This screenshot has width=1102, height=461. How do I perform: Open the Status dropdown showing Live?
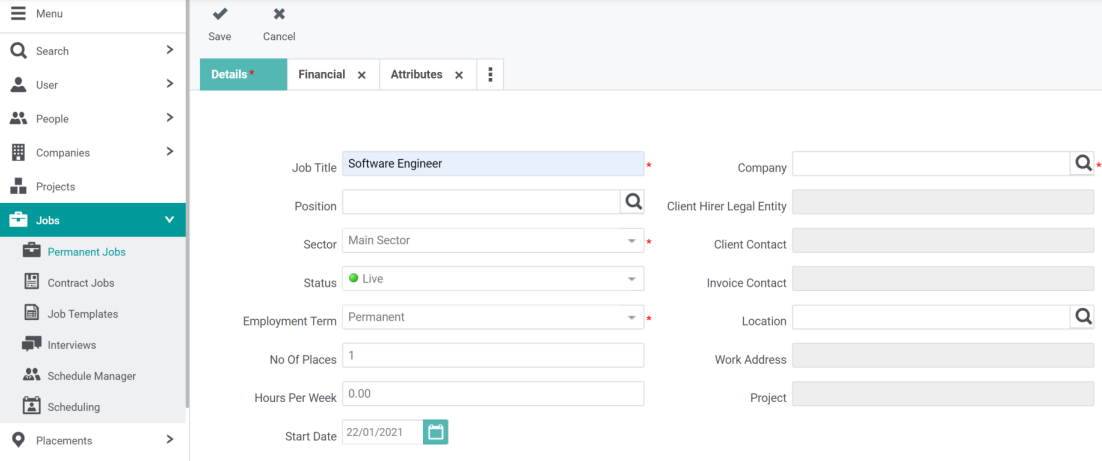(493, 278)
